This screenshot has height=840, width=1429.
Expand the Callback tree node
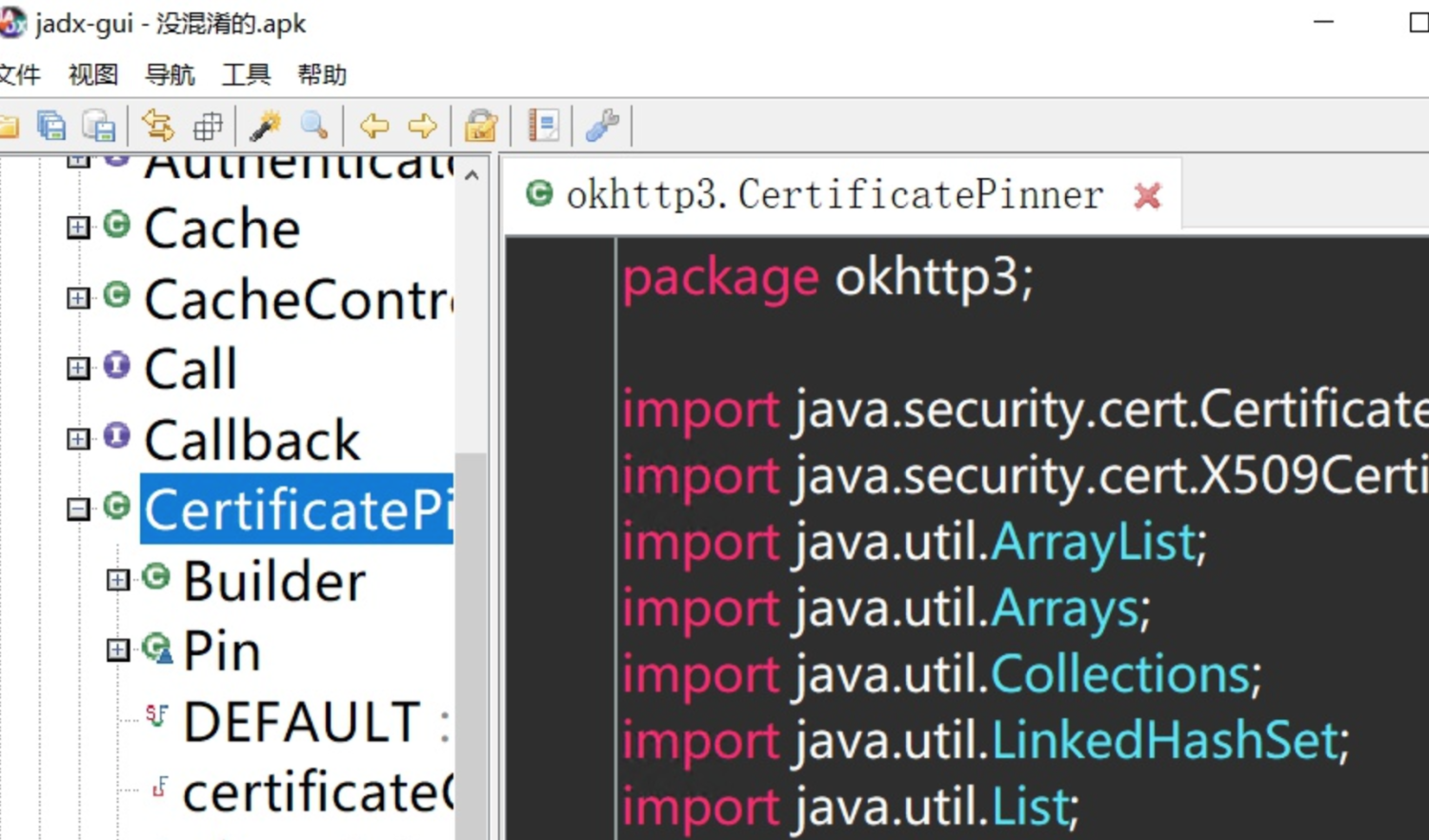tap(78, 438)
